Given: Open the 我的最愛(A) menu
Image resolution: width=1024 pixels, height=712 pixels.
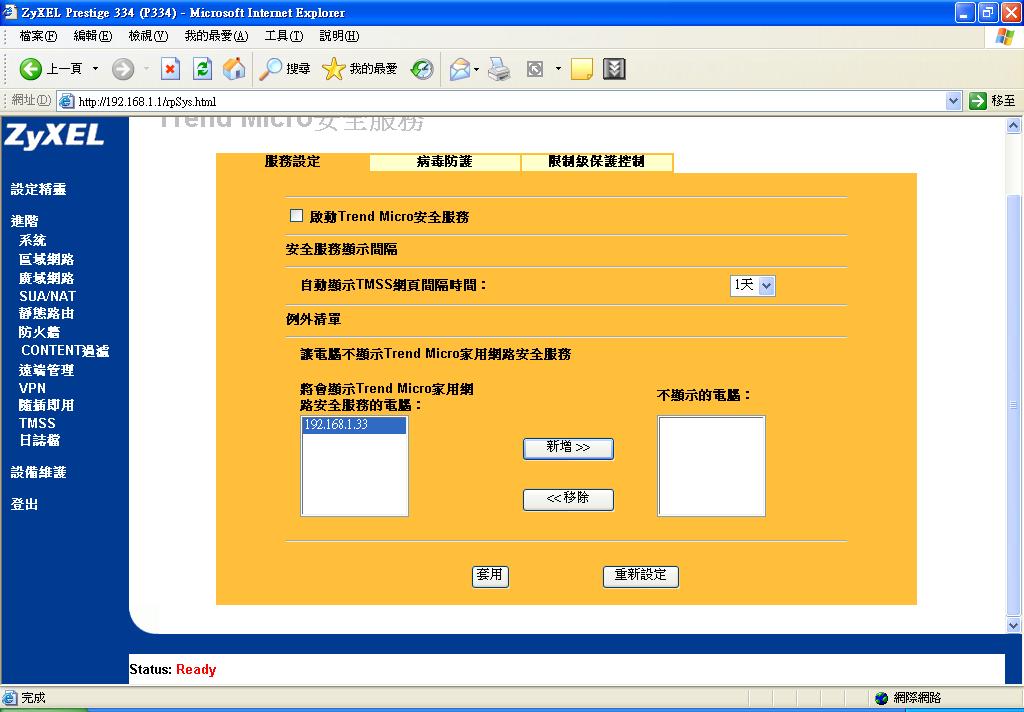Looking at the screenshot, I should tap(216, 36).
